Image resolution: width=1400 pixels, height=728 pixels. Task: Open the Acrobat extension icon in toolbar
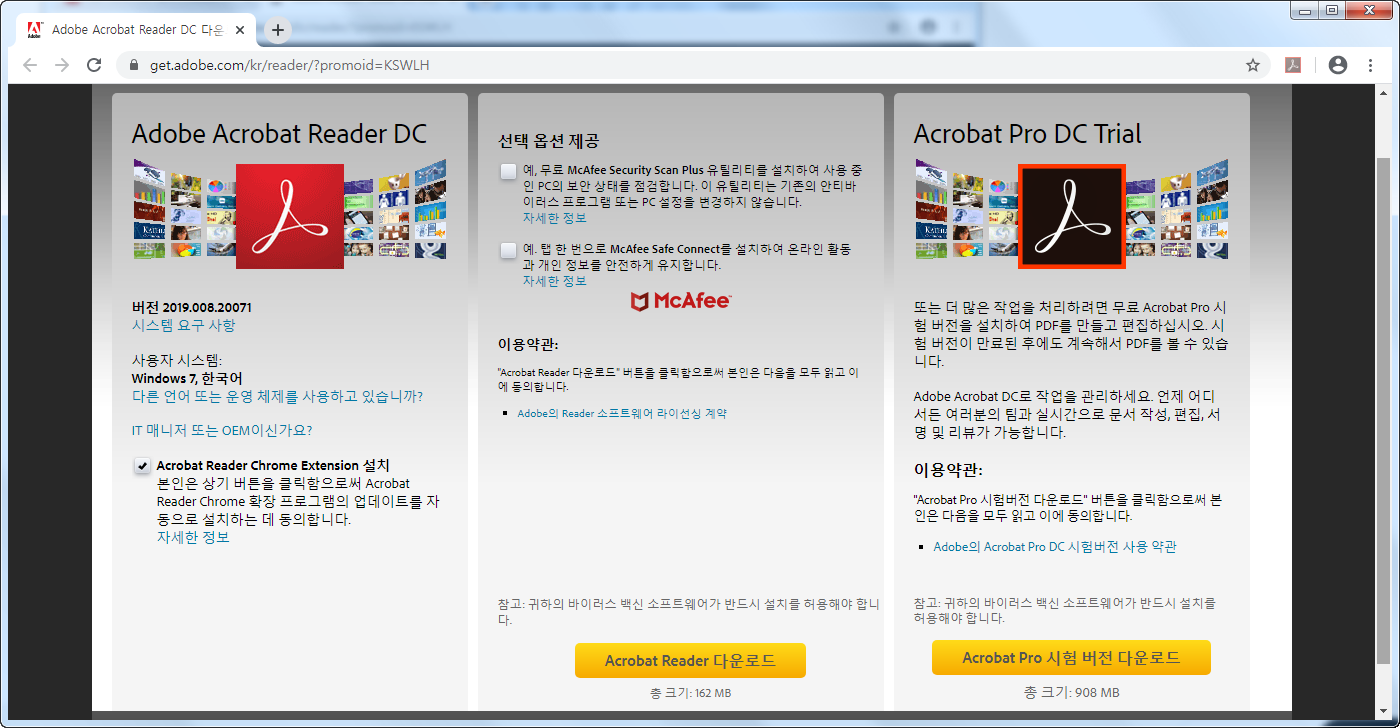click(1293, 65)
